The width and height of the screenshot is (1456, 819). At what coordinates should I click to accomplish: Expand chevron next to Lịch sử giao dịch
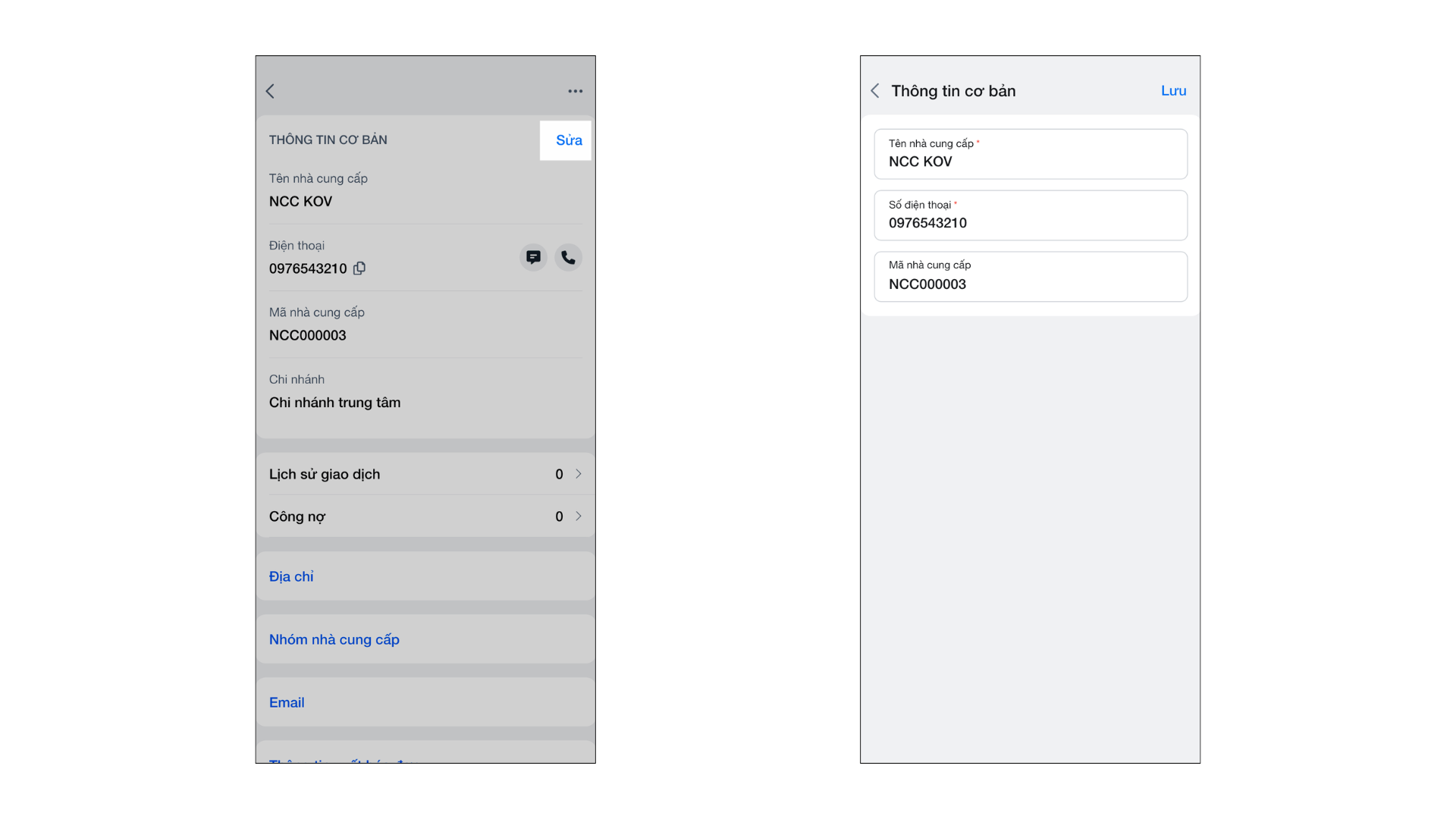coord(578,474)
